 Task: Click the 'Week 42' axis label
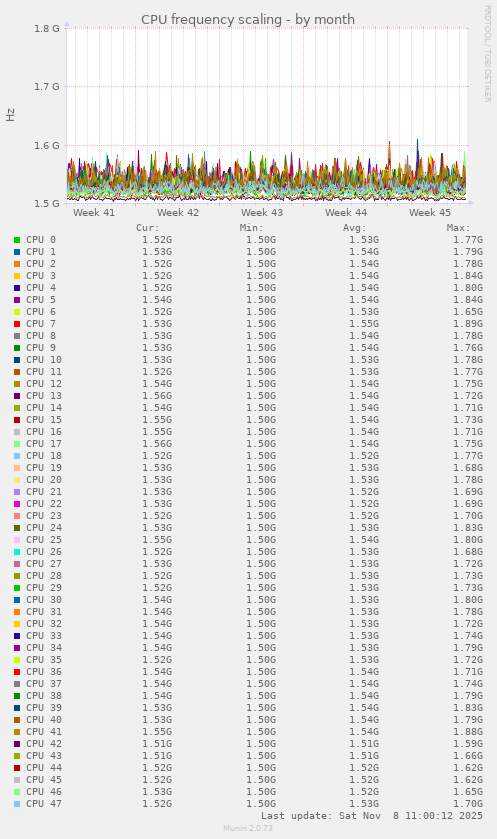(178, 212)
